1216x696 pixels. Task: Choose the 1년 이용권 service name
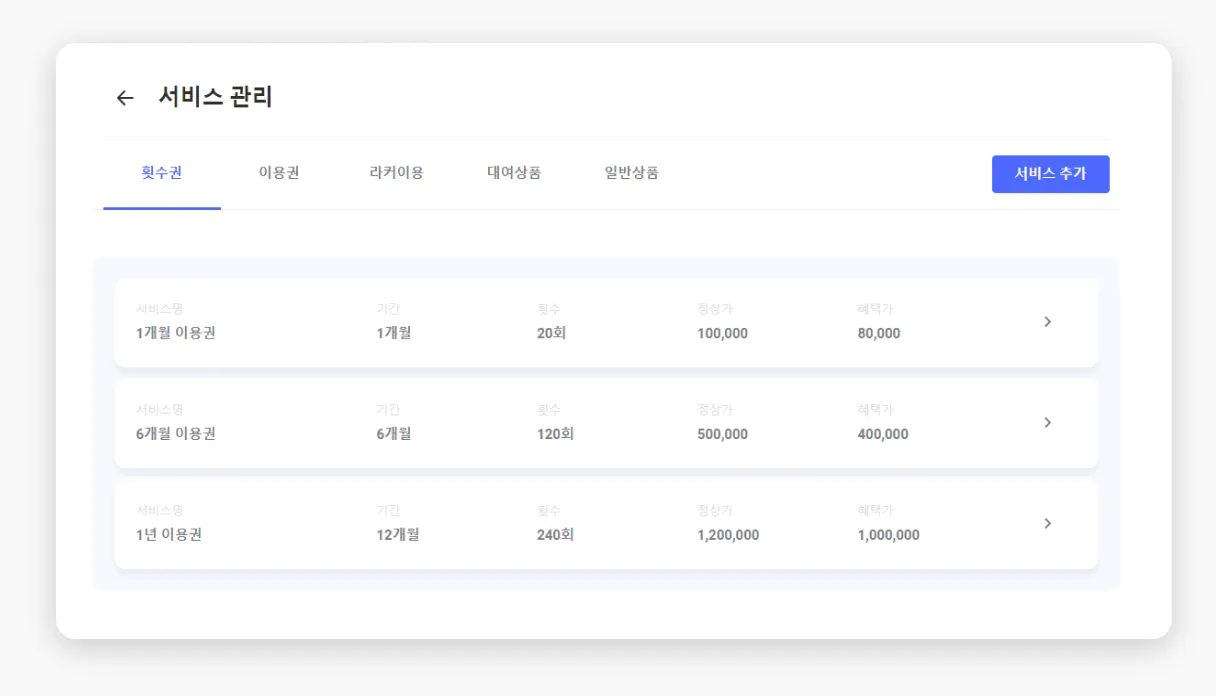point(169,536)
